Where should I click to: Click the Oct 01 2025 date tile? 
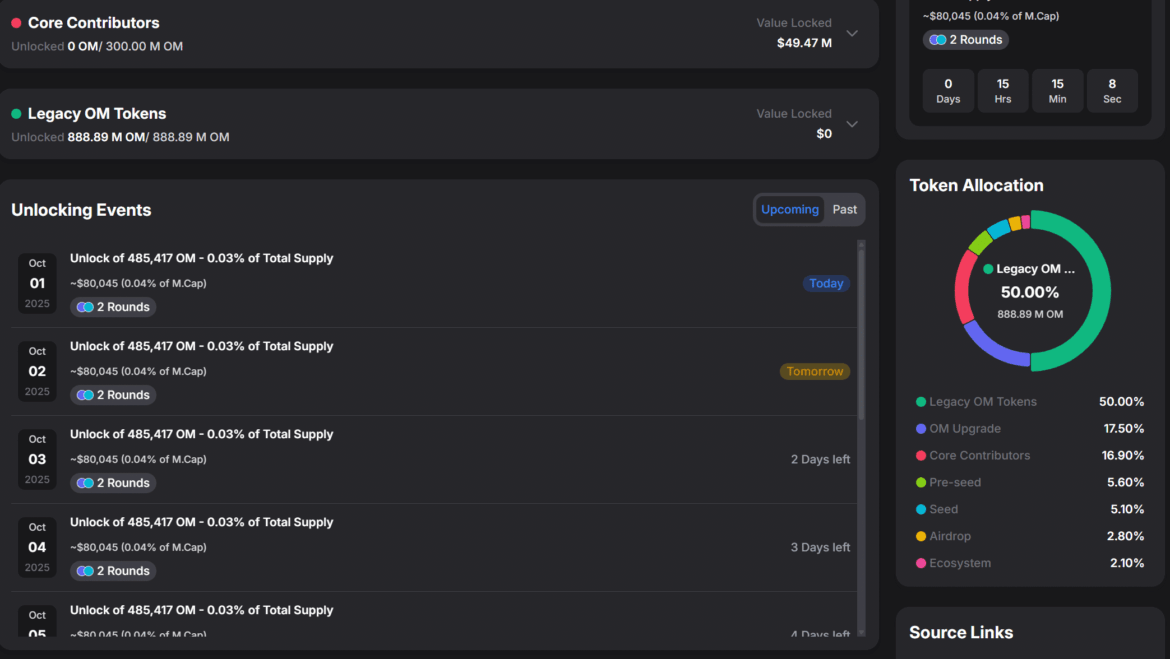[37, 284]
